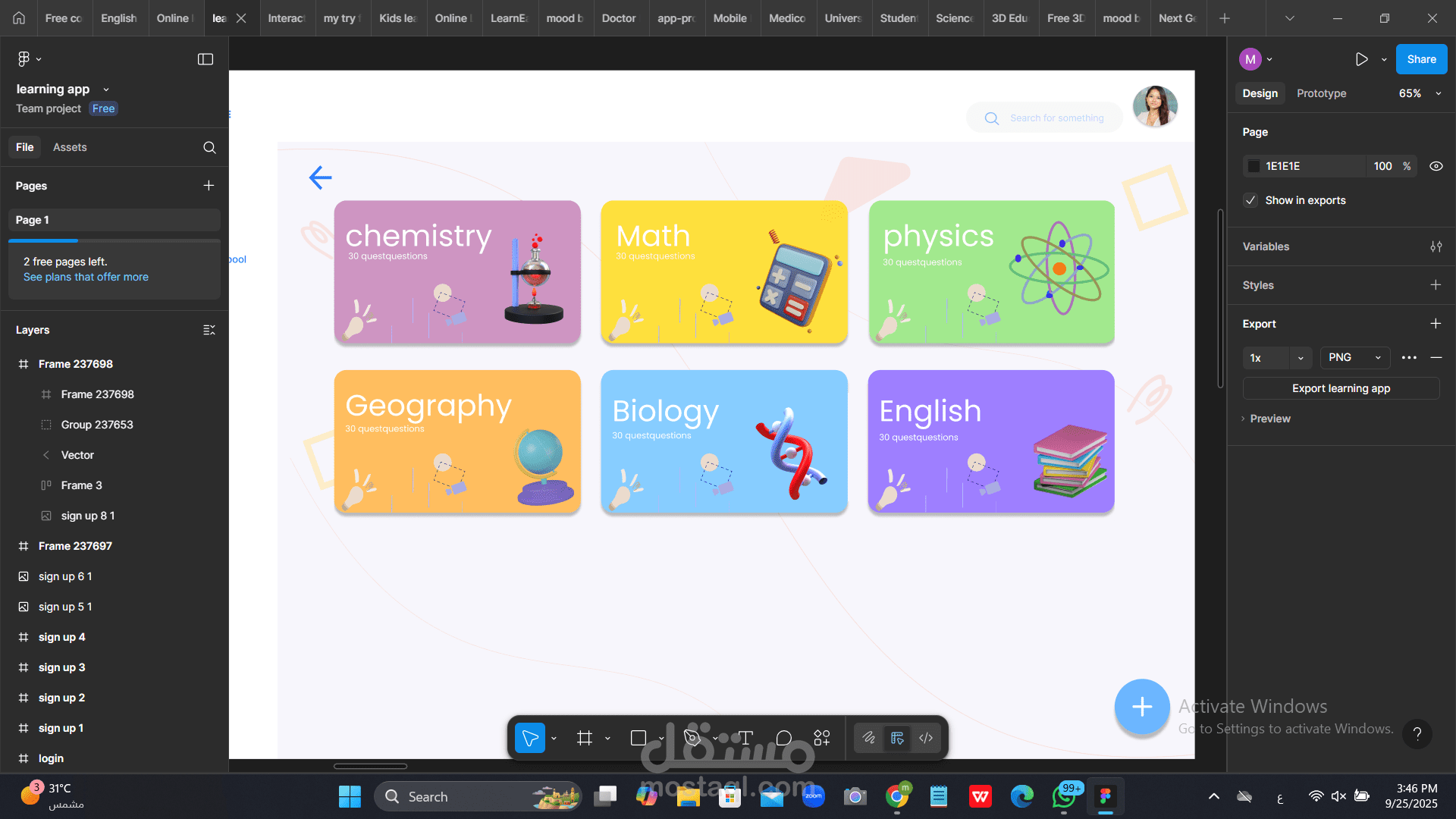Open learning app file name dropdown
The width and height of the screenshot is (1456, 819).
106,89
